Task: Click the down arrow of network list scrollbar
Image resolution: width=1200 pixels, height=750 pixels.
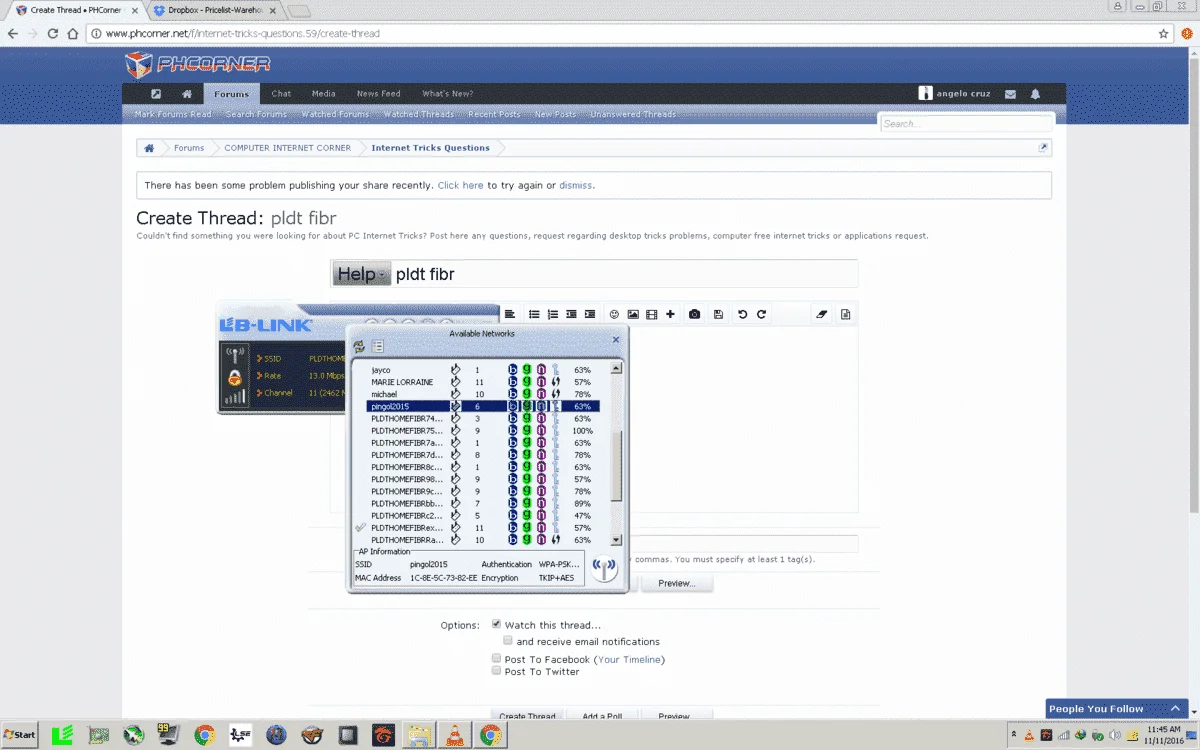Action: [x=617, y=540]
